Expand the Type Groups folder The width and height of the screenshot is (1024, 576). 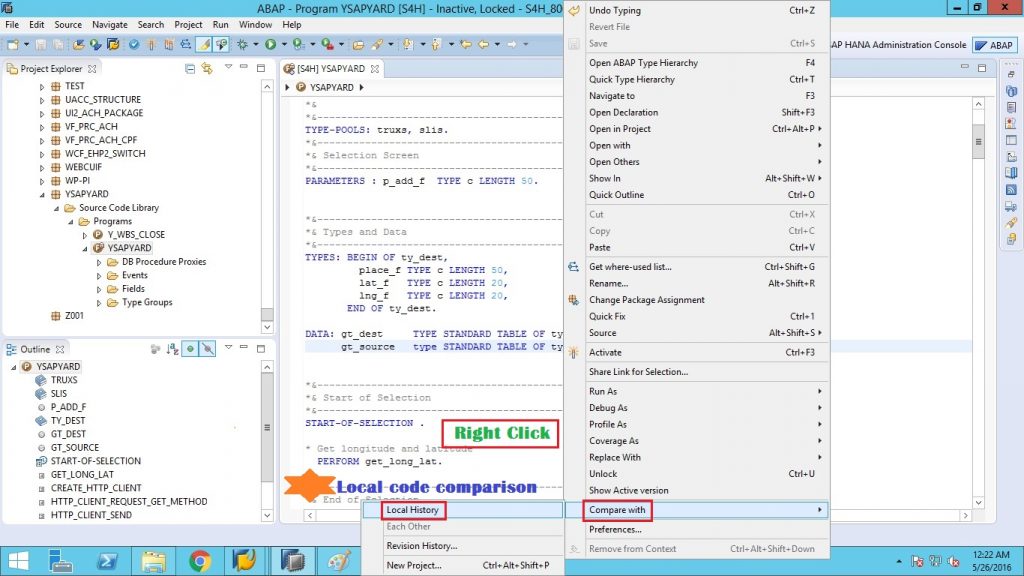(x=99, y=302)
